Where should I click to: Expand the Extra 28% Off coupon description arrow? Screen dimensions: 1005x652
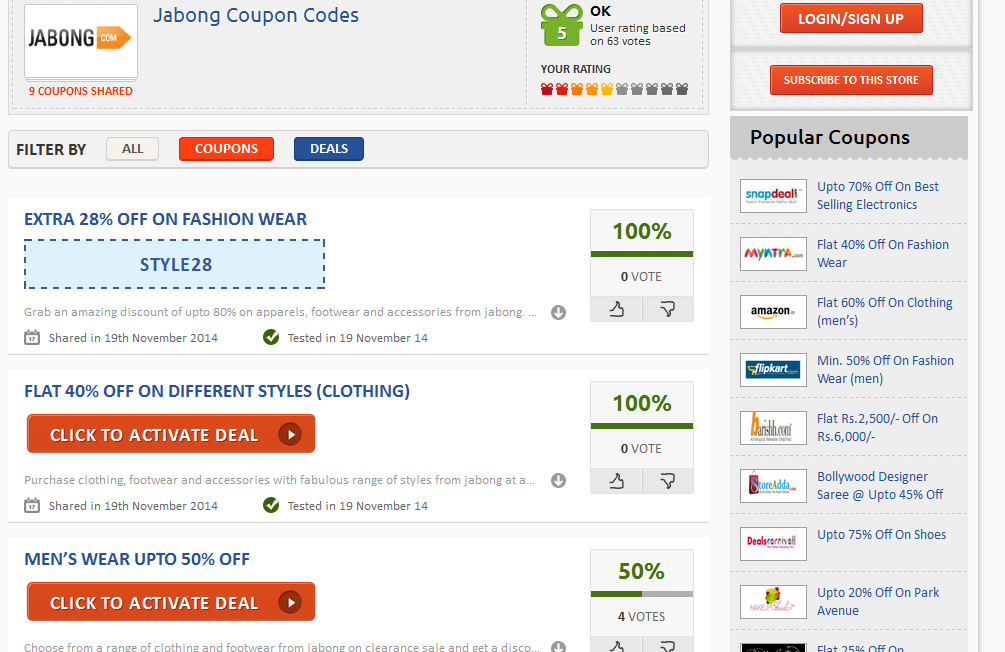click(558, 312)
